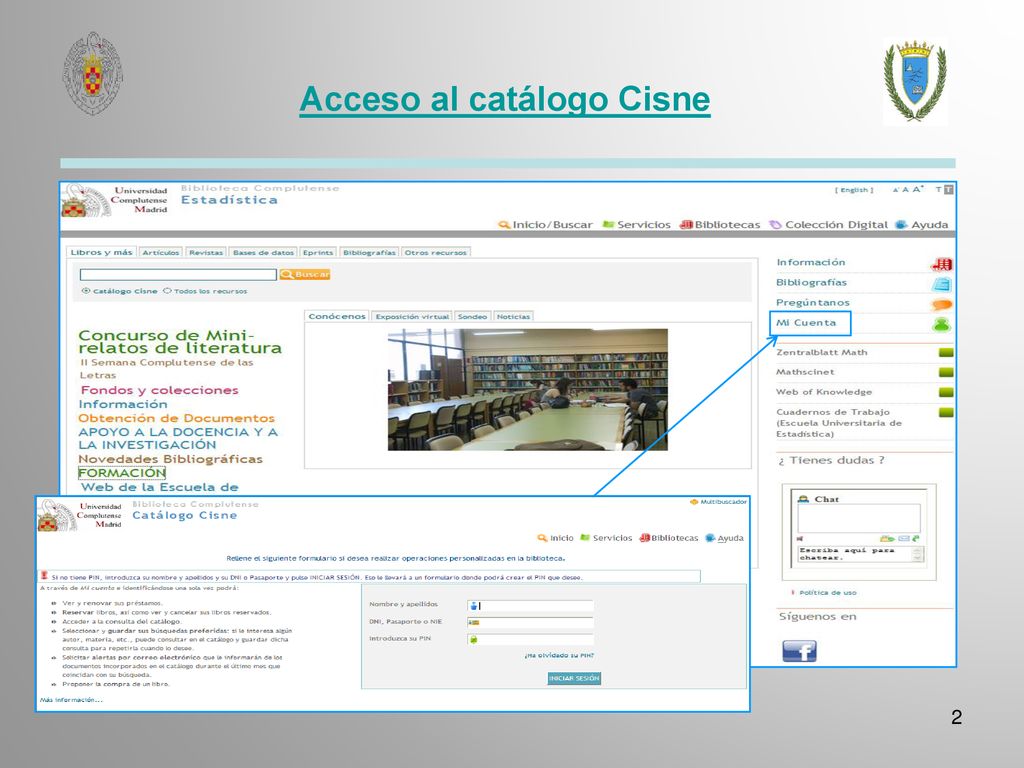Click the Nombre y apellidos input field
Viewport: 1024px width, 768px height.
pos(530,605)
